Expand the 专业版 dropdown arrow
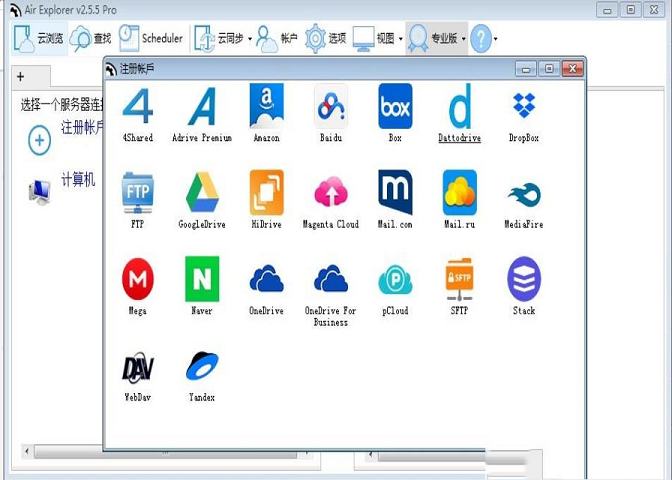 464,39
